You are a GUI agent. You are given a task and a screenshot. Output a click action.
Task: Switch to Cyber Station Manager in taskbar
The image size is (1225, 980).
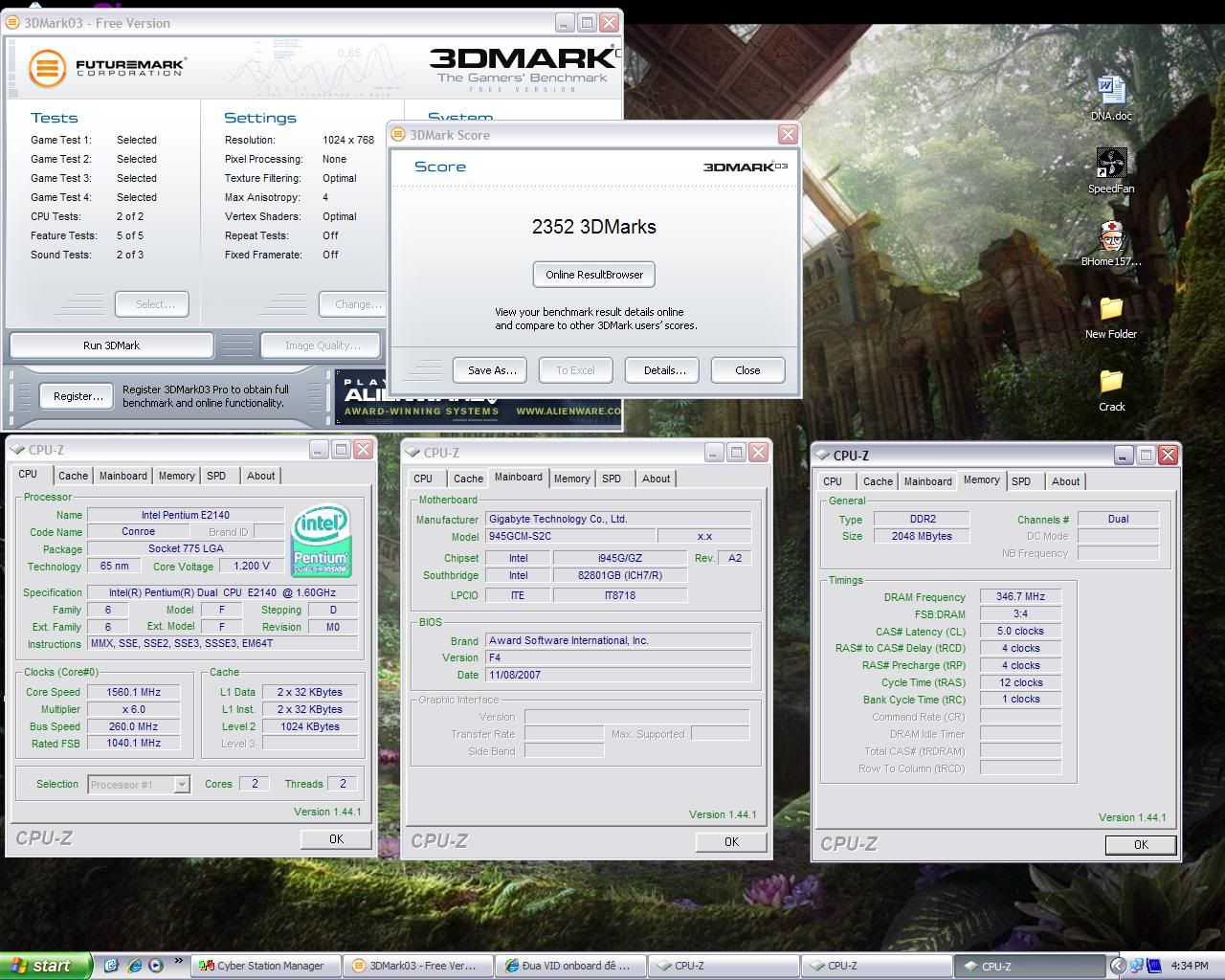[265, 966]
